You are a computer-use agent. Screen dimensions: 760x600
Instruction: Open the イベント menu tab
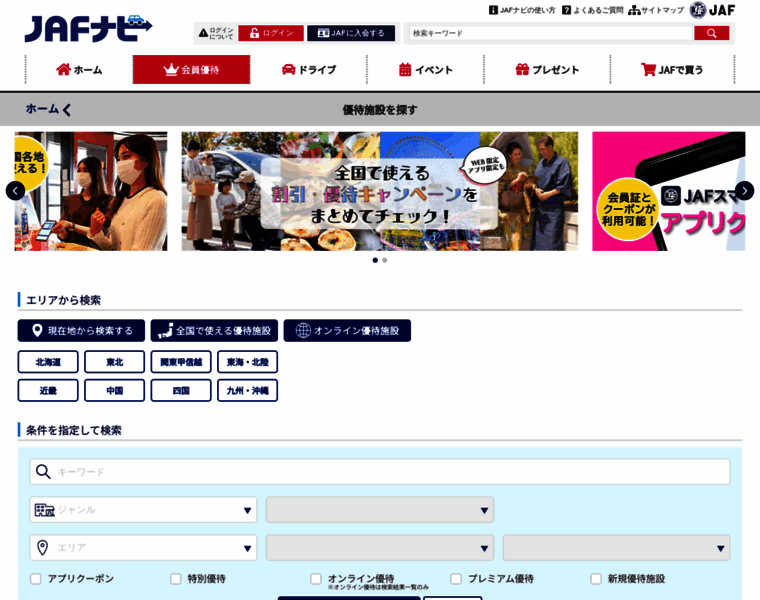(x=426, y=70)
